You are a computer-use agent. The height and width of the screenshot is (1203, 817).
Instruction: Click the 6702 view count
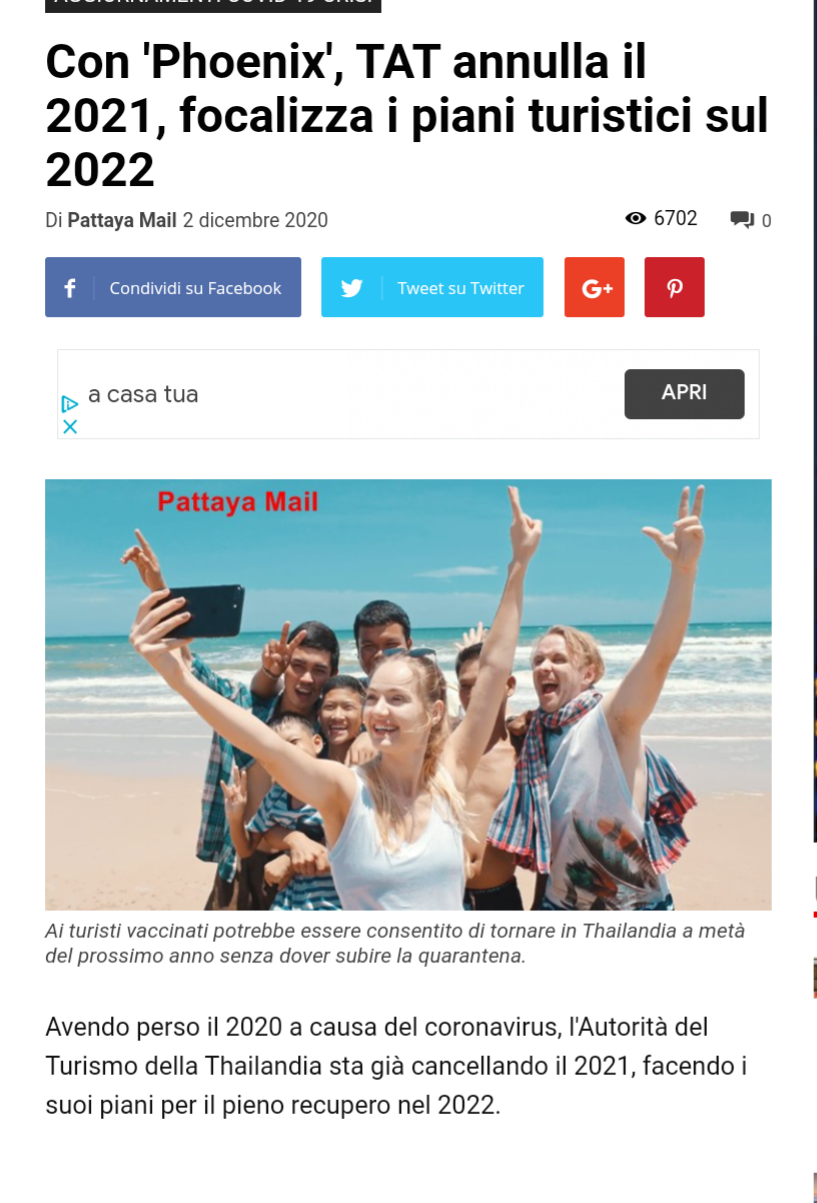676,219
